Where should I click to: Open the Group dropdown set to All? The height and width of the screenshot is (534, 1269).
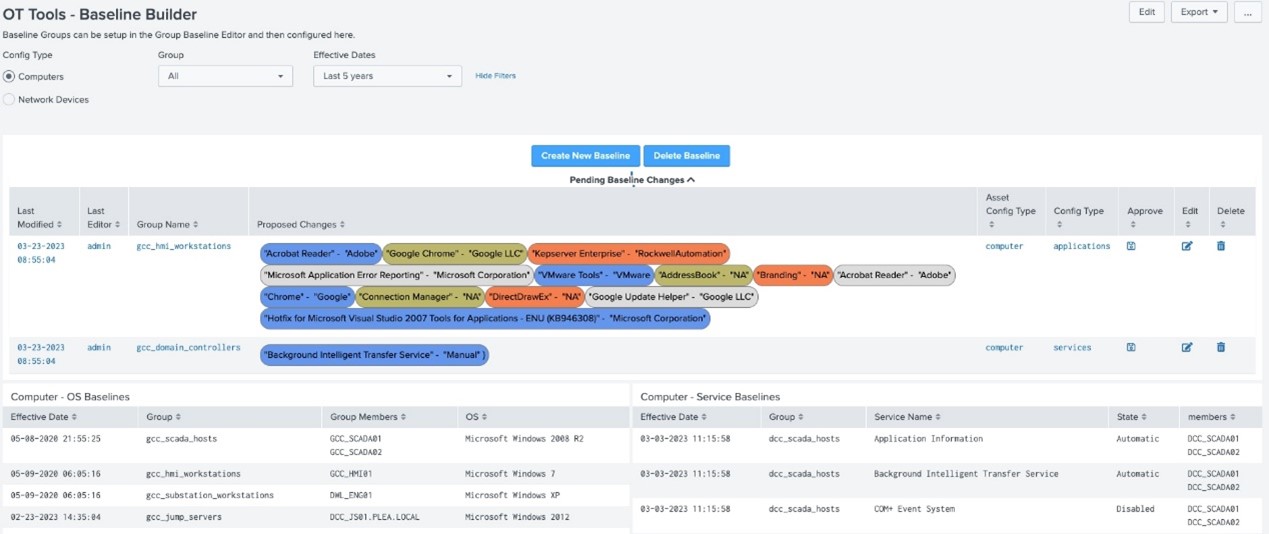click(225, 76)
